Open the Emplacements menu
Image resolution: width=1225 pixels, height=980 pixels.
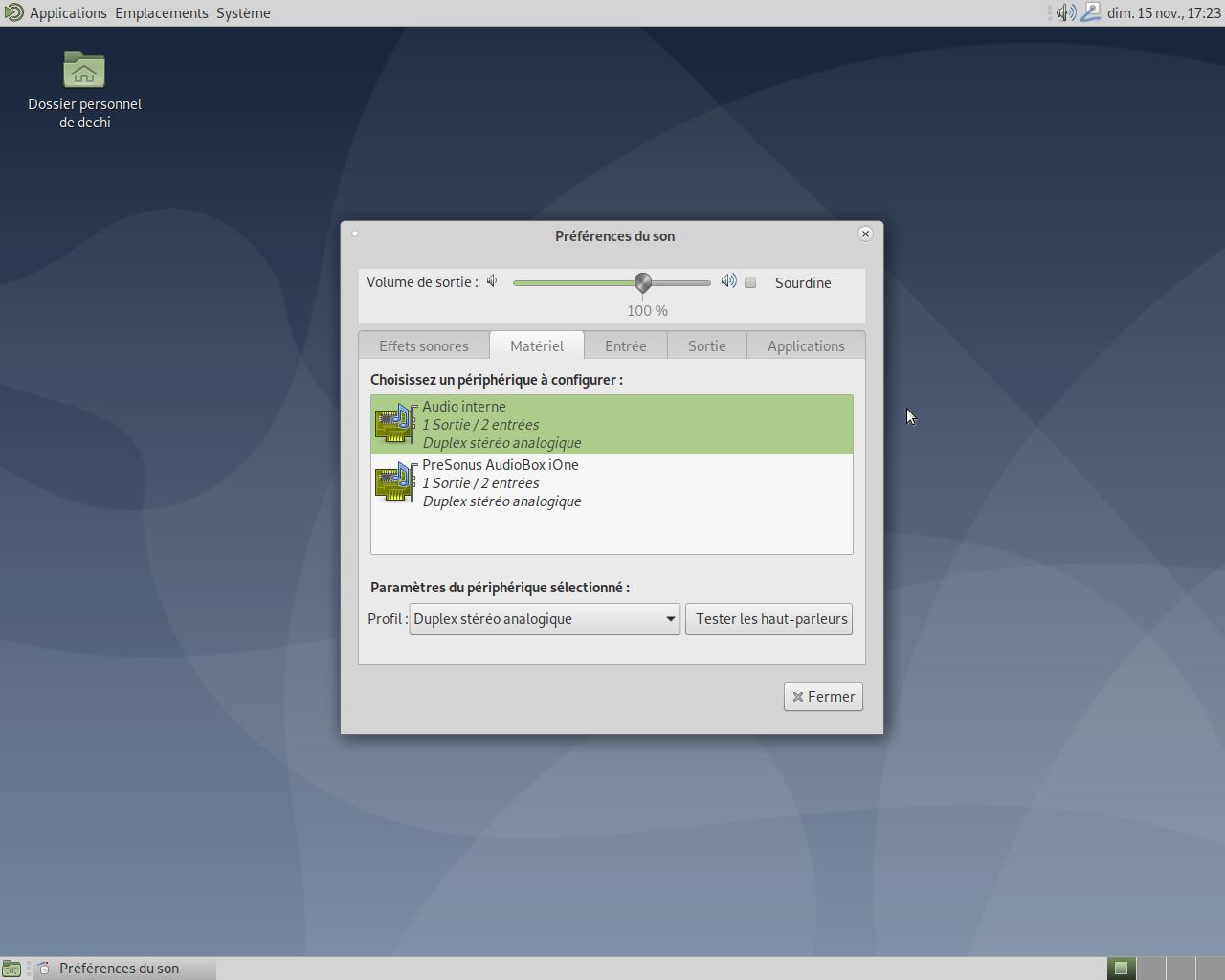pyautogui.click(x=162, y=13)
